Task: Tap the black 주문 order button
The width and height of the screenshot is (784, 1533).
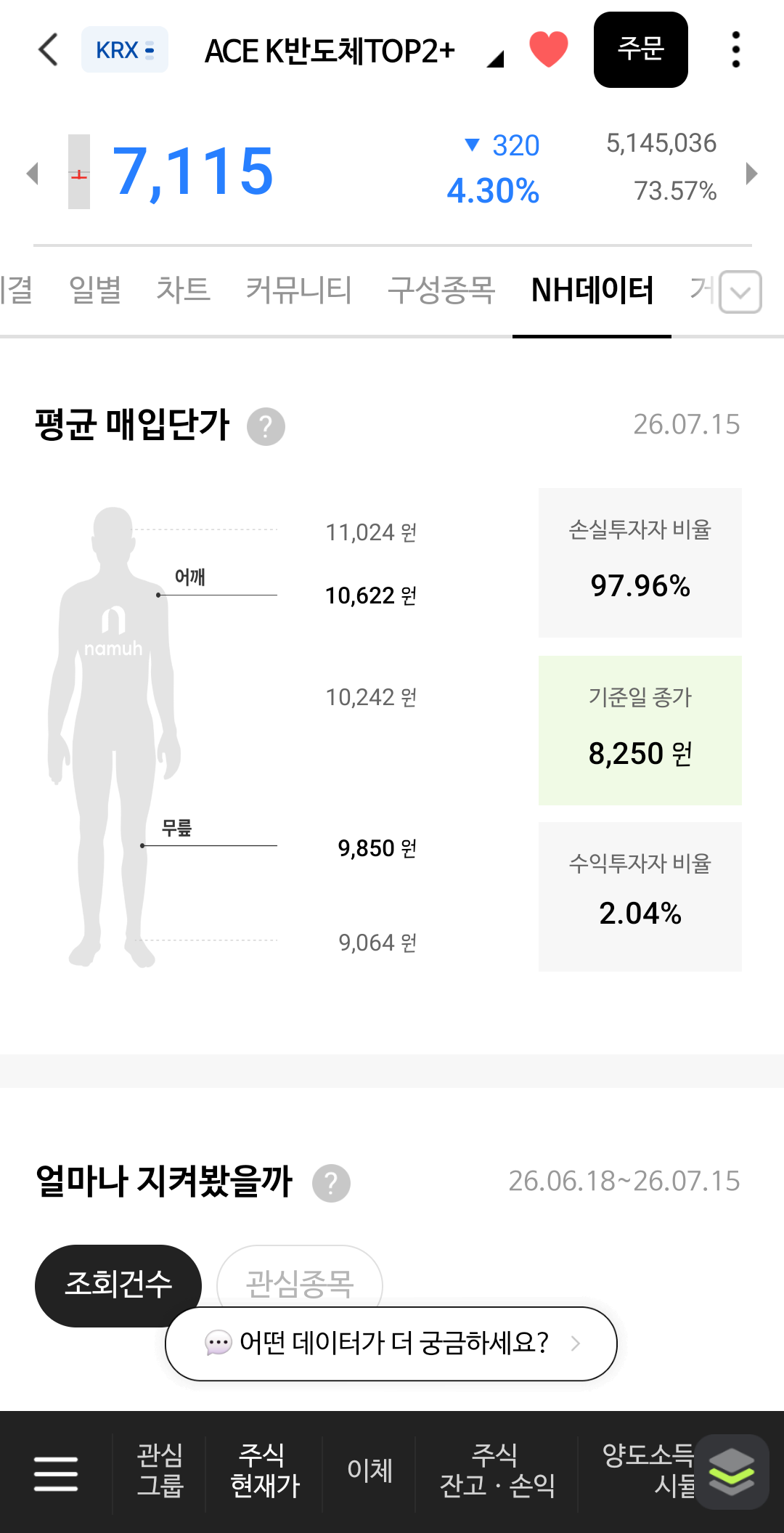Action: [641, 49]
